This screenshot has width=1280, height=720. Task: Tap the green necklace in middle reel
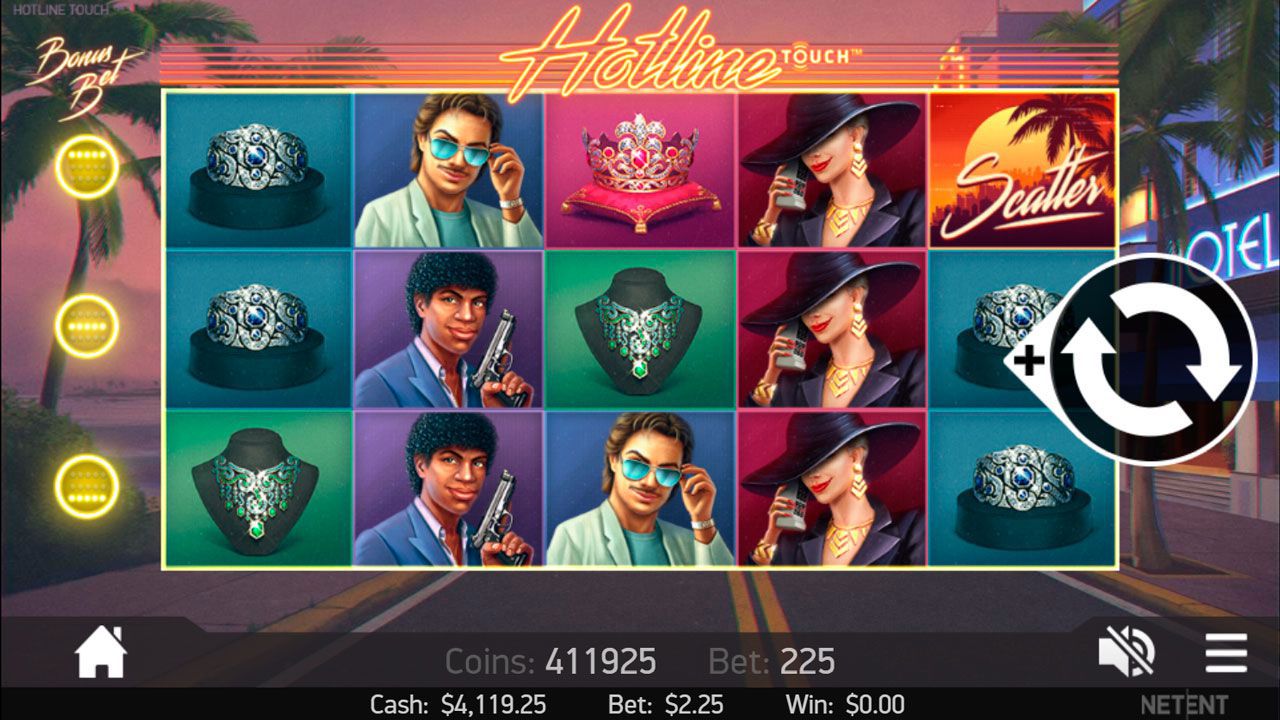[x=640, y=329]
